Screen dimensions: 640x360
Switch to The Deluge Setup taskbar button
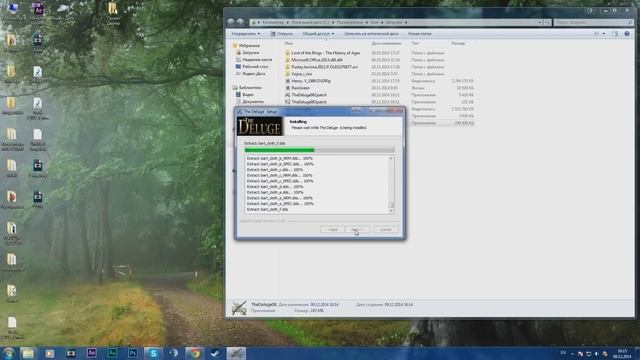coord(236,353)
